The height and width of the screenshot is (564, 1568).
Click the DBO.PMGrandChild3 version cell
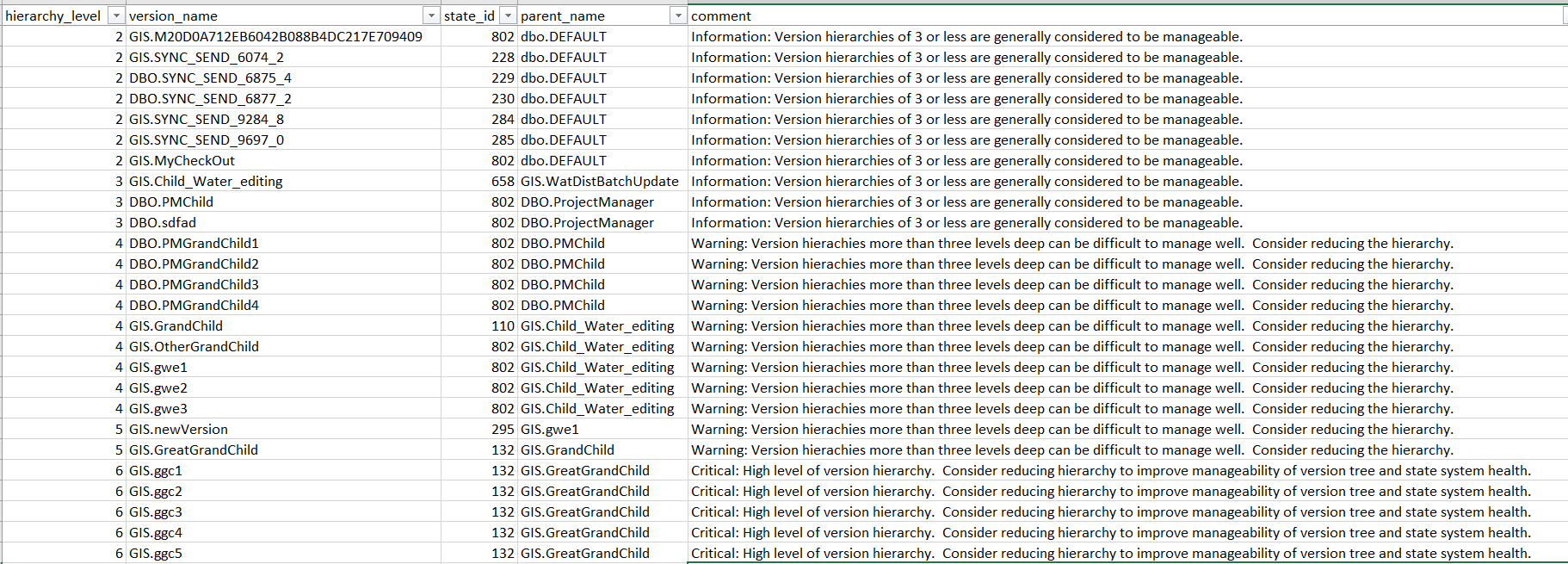[x=283, y=284]
